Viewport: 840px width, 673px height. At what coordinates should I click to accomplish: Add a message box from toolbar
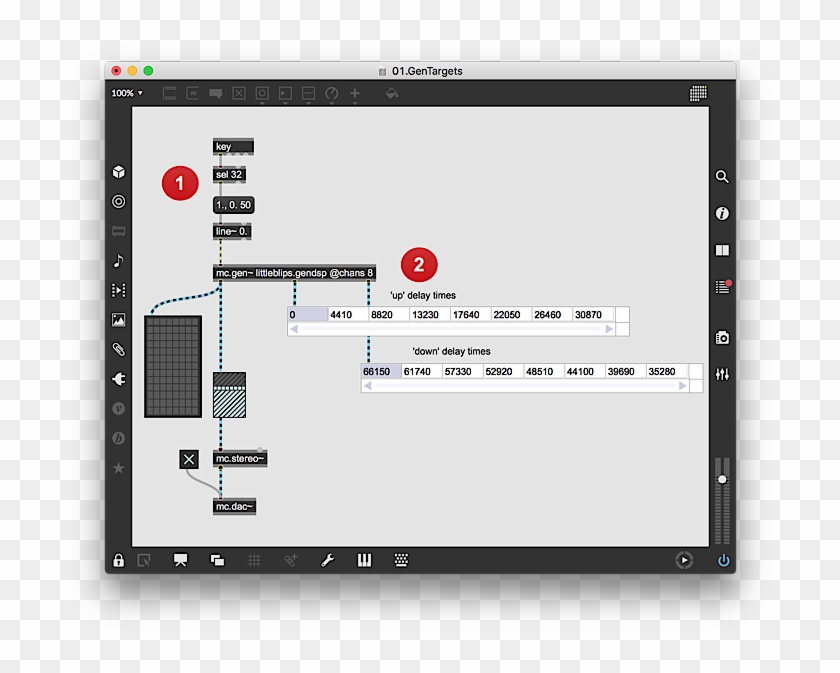tap(193, 93)
